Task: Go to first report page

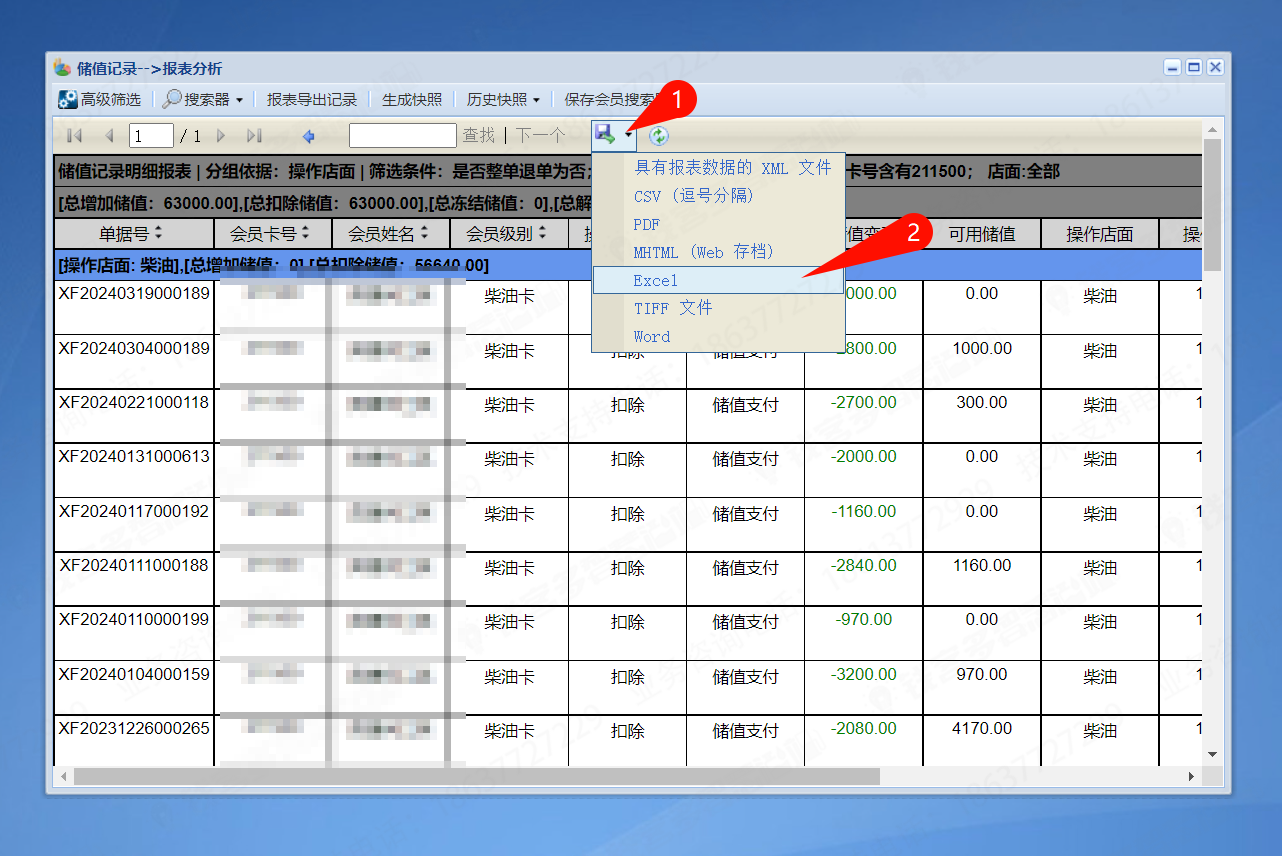Action: [x=74, y=136]
